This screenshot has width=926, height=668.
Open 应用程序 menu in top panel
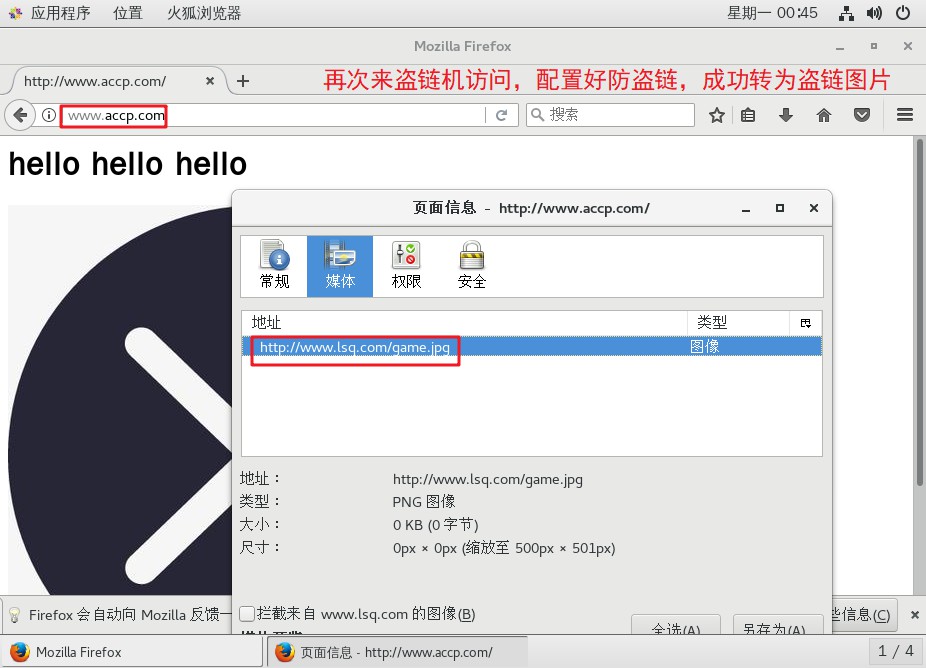point(50,13)
